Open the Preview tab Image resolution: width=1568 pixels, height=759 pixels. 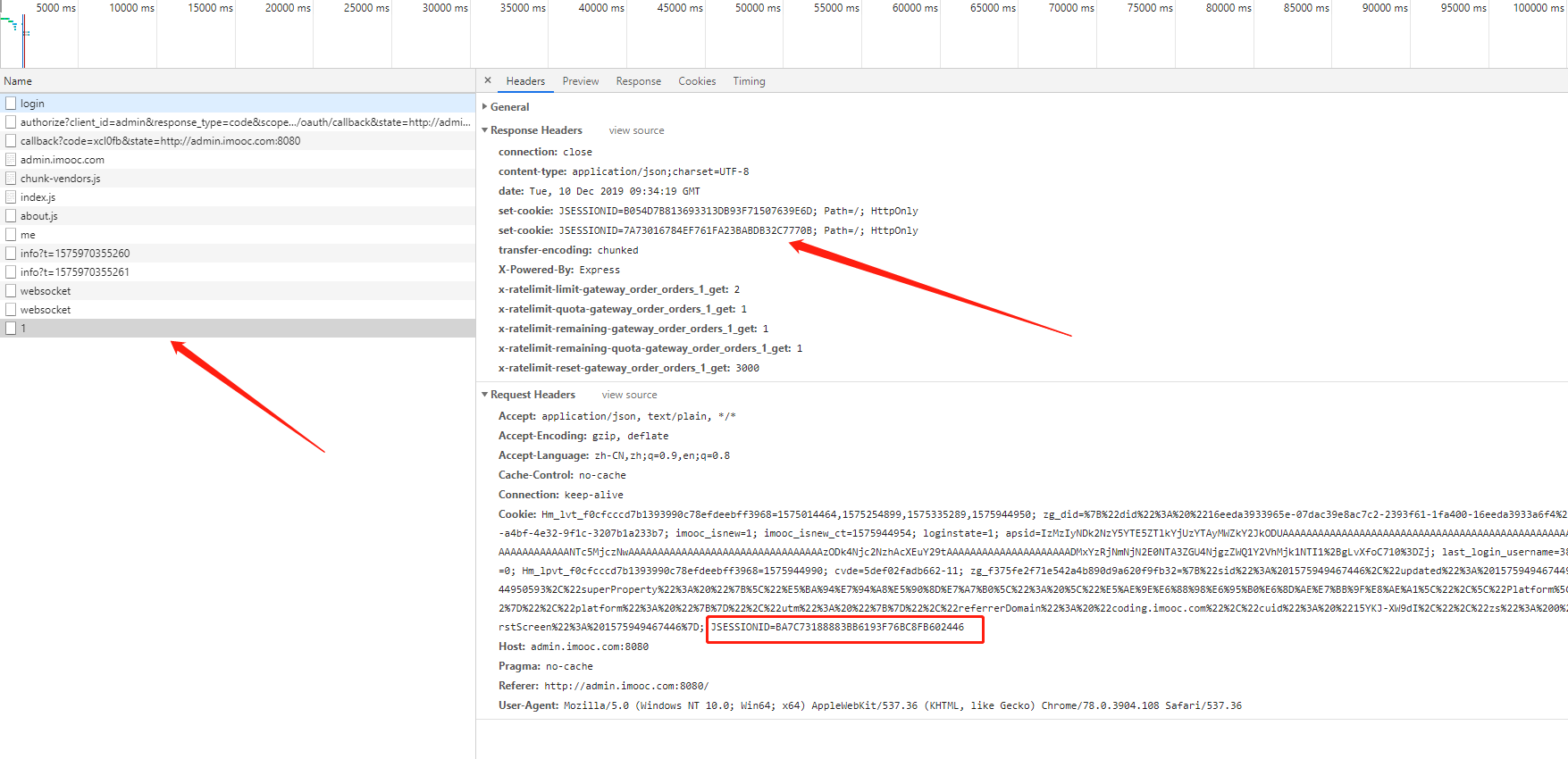coord(581,81)
